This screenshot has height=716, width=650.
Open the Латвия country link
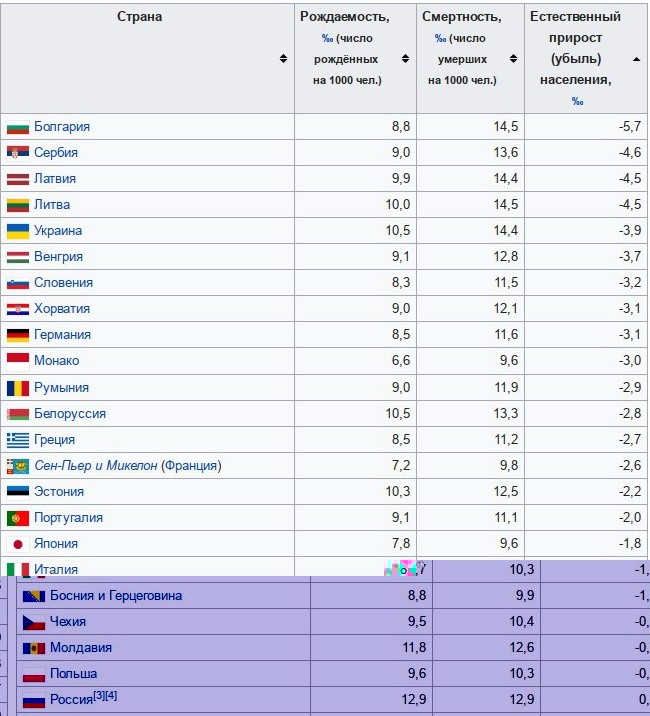(x=55, y=179)
